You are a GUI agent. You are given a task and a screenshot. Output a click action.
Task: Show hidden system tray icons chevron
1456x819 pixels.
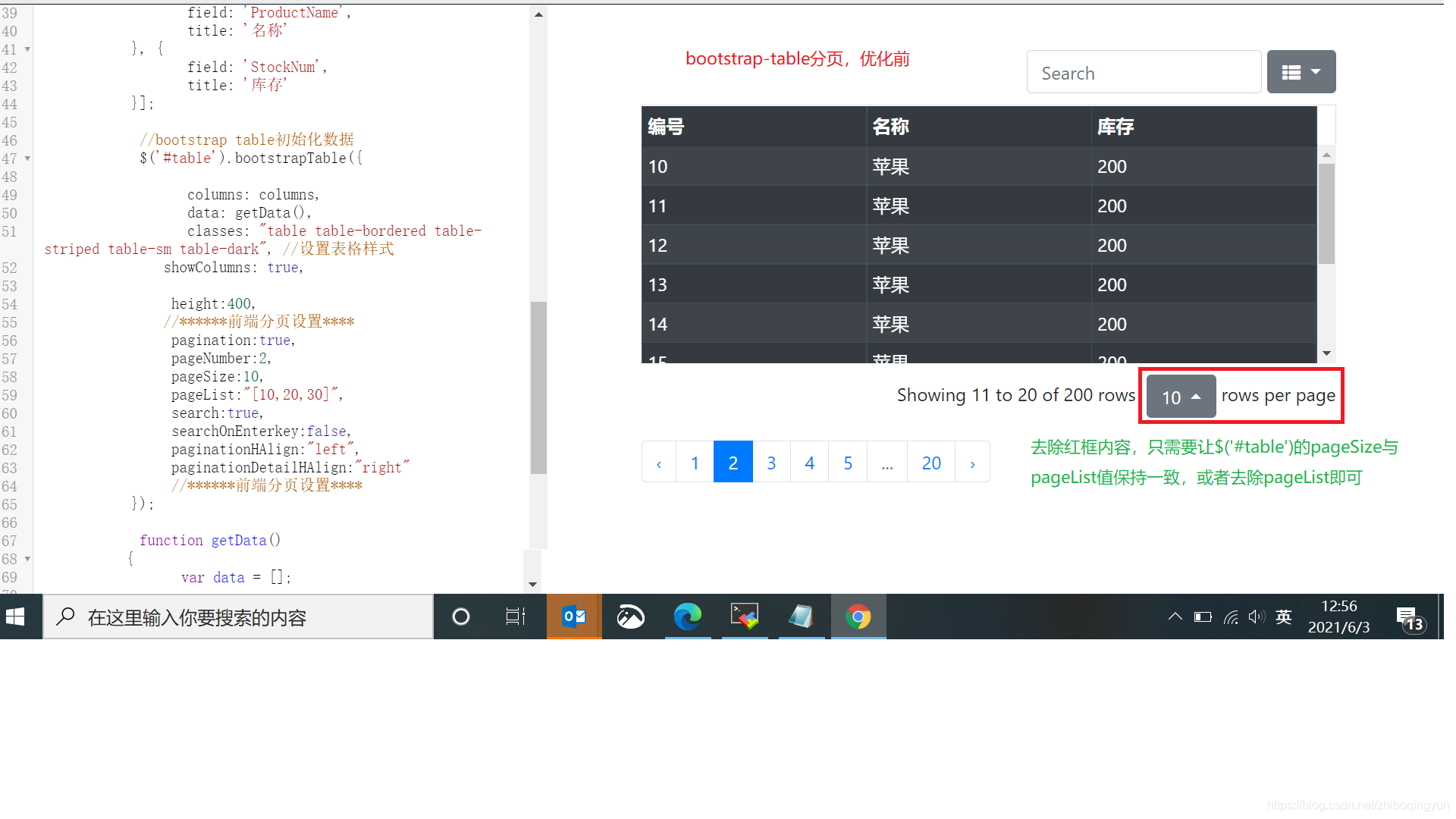point(1175,617)
